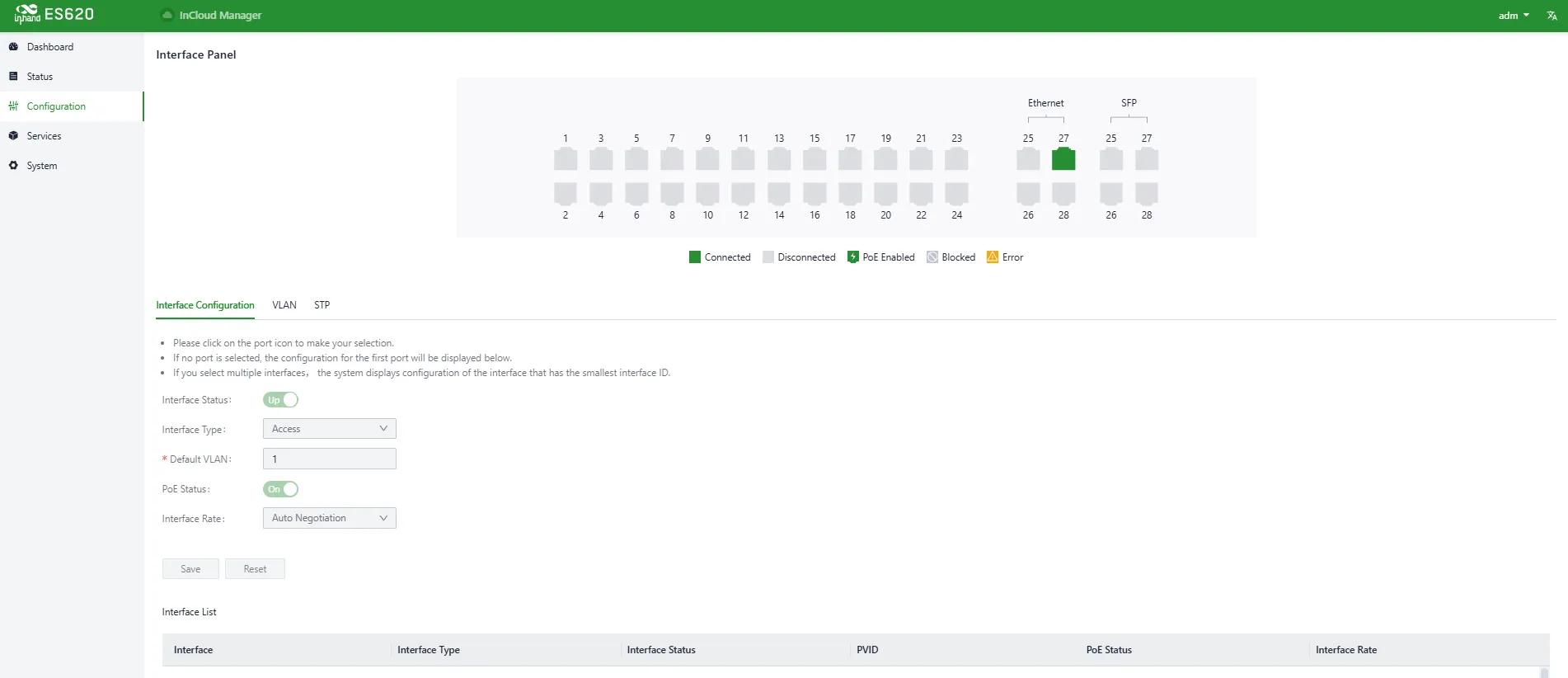Click SFP port 27 icon
The width and height of the screenshot is (1568, 678).
[x=1147, y=159]
